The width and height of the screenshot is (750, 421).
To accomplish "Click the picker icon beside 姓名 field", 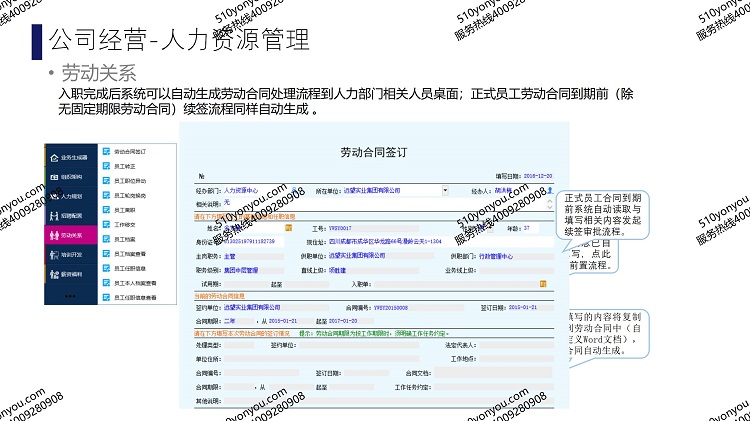I will 288,227.
